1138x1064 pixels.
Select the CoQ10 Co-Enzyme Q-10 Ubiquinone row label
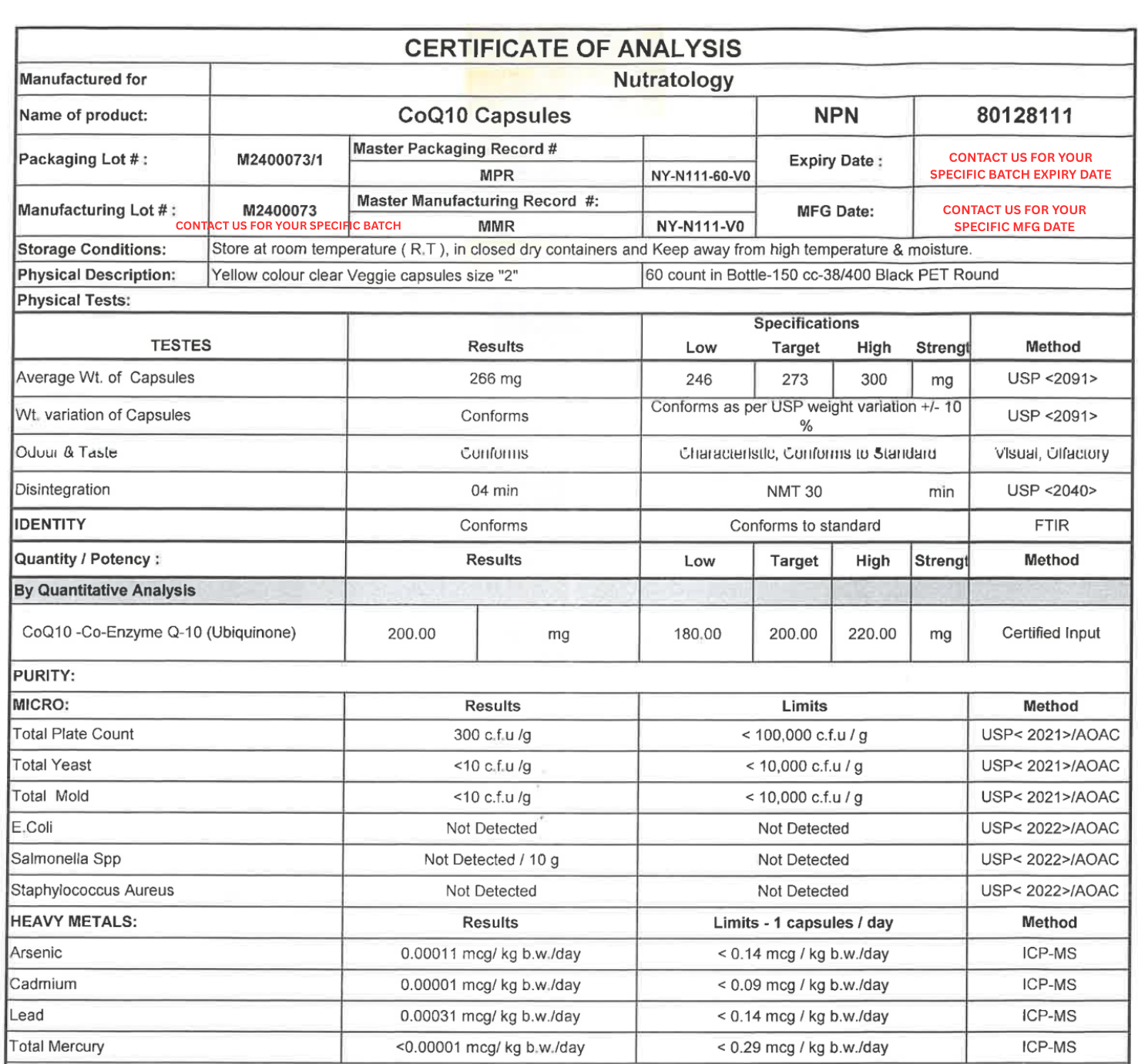pos(159,633)
